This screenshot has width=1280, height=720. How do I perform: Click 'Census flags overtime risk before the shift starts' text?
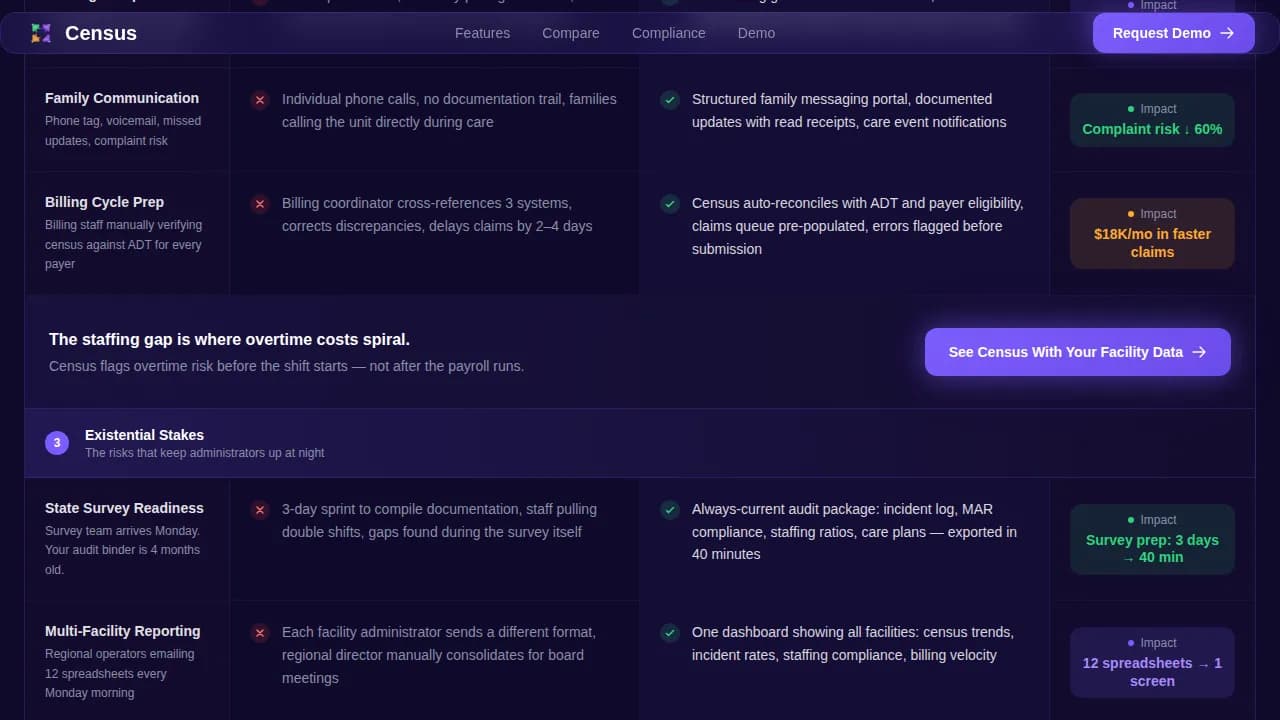coord(286,366)
